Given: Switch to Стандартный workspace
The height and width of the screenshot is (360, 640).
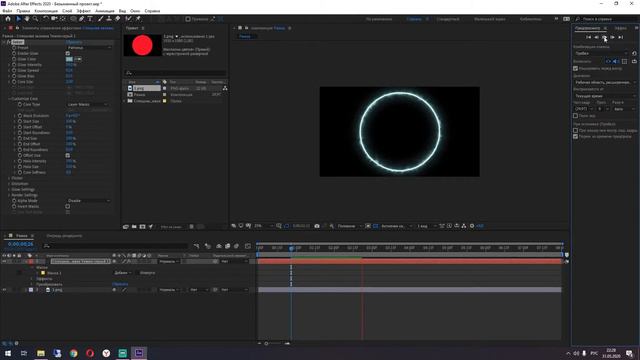Looking at the screenshot, I should [x=448, y=19].
